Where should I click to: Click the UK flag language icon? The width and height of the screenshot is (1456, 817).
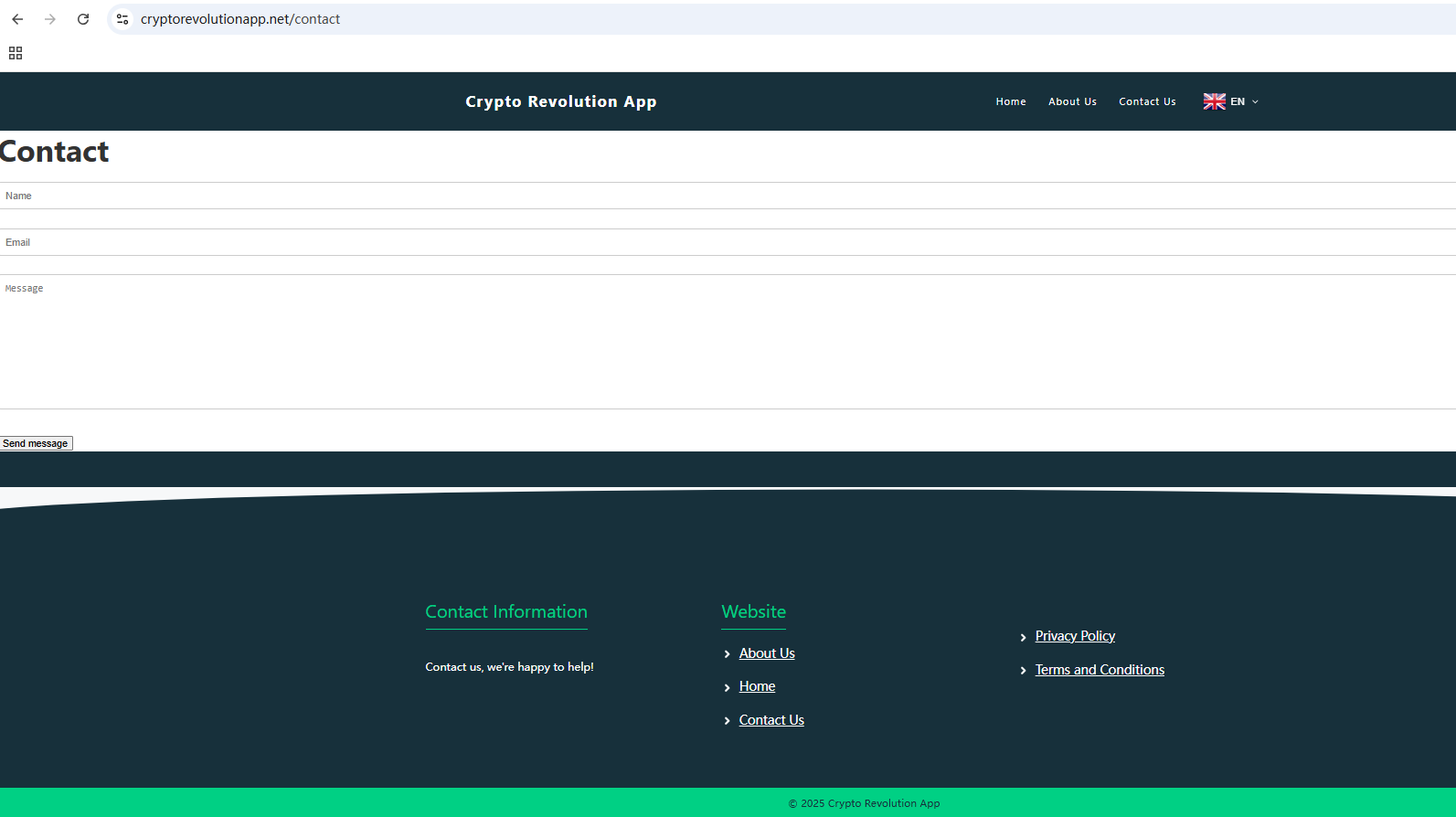point(1214,101)
